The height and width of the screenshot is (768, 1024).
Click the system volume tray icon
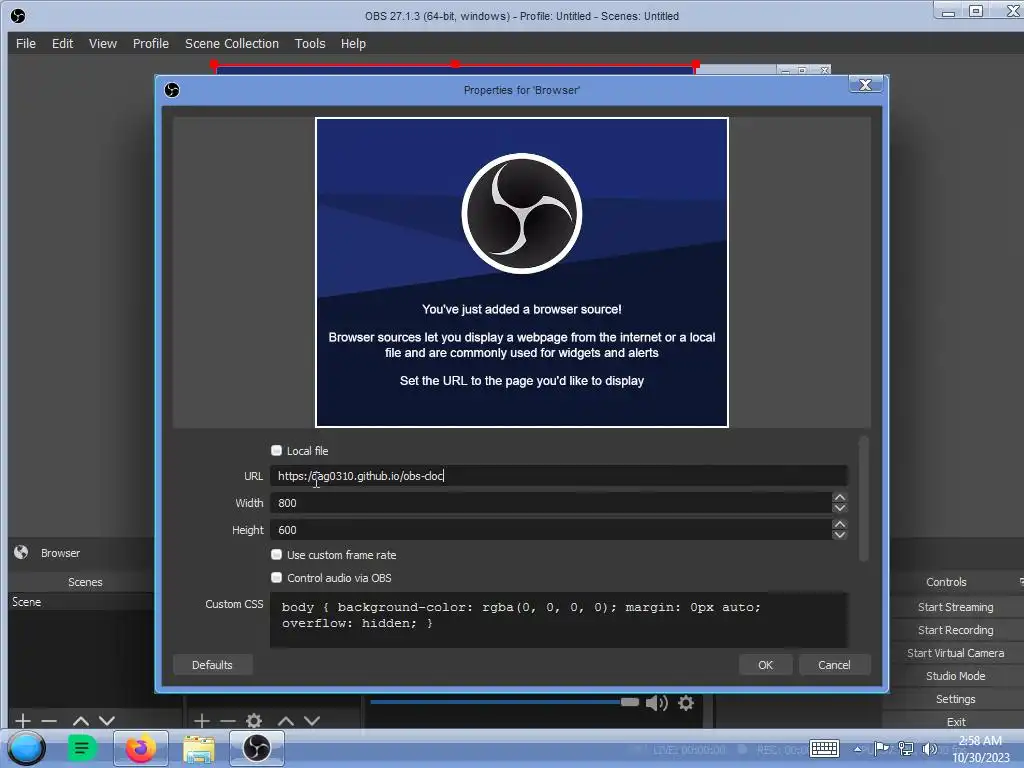(x=929, y=748)
